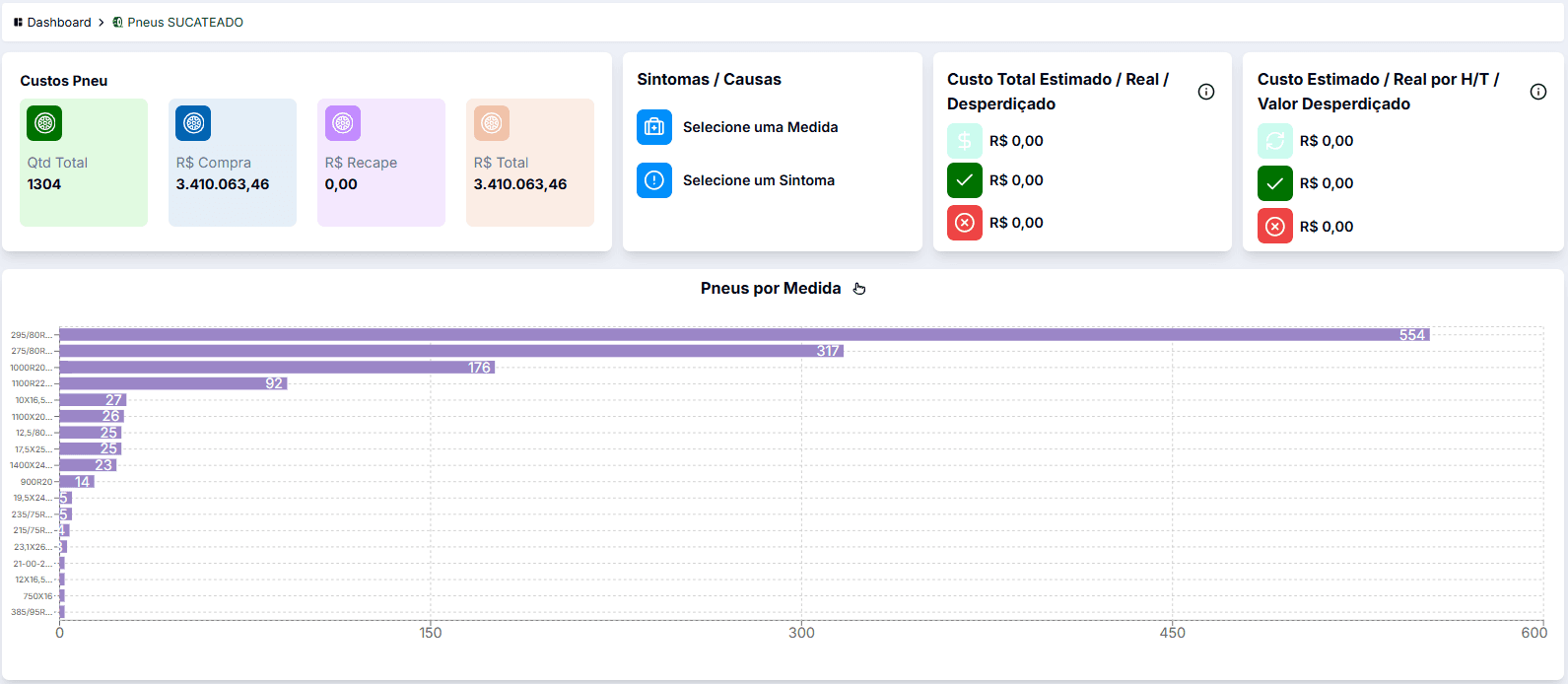The image size is (1568, 684).
Task: Select the R$ Compra 3.410.063,46 card
Action: point(233,163)
